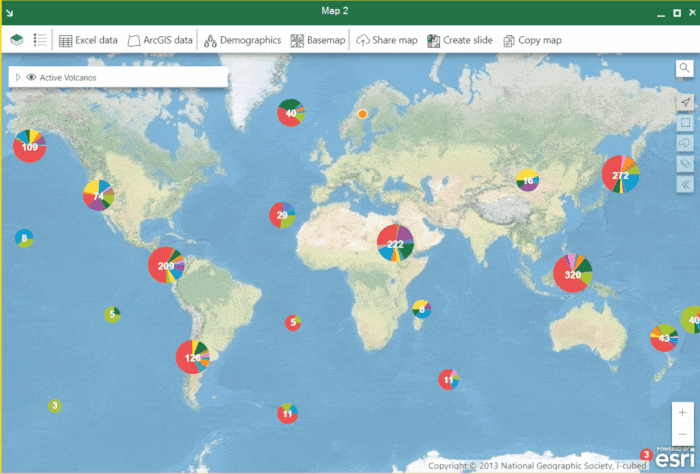Activate the locate arrow tool
Viewport: 700px width, 474px height.
[x=685, y=102]
